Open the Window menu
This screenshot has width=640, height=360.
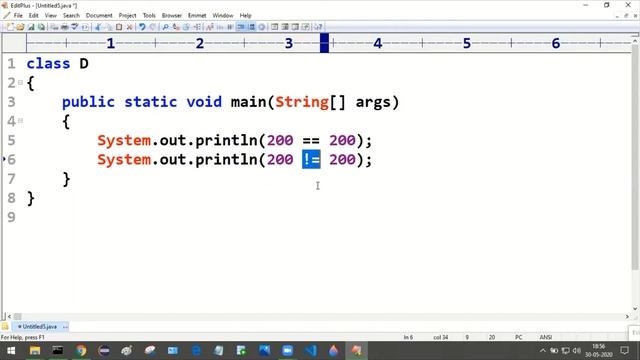[222, 16]
